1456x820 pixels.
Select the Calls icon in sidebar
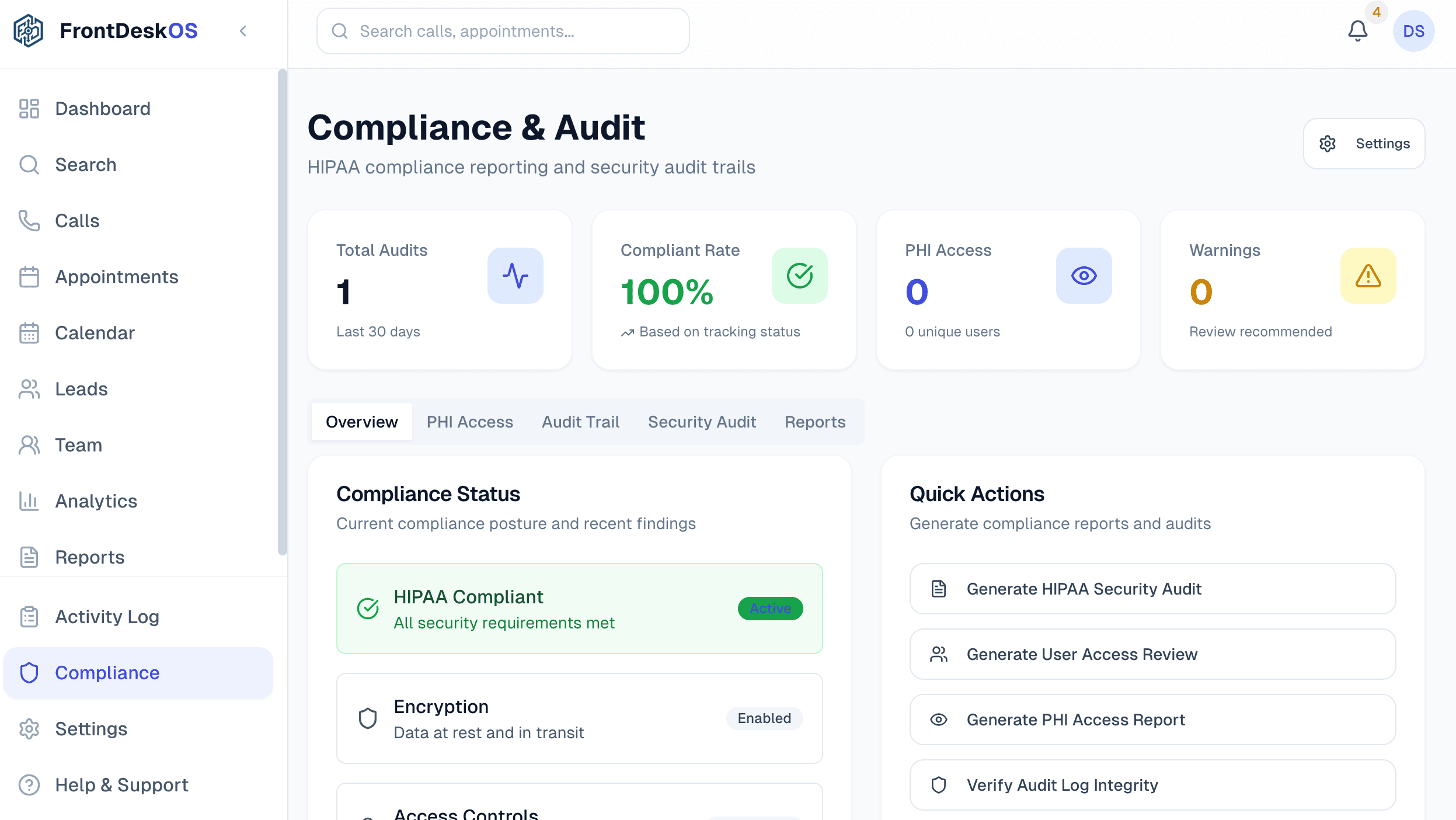click(29, 221)
